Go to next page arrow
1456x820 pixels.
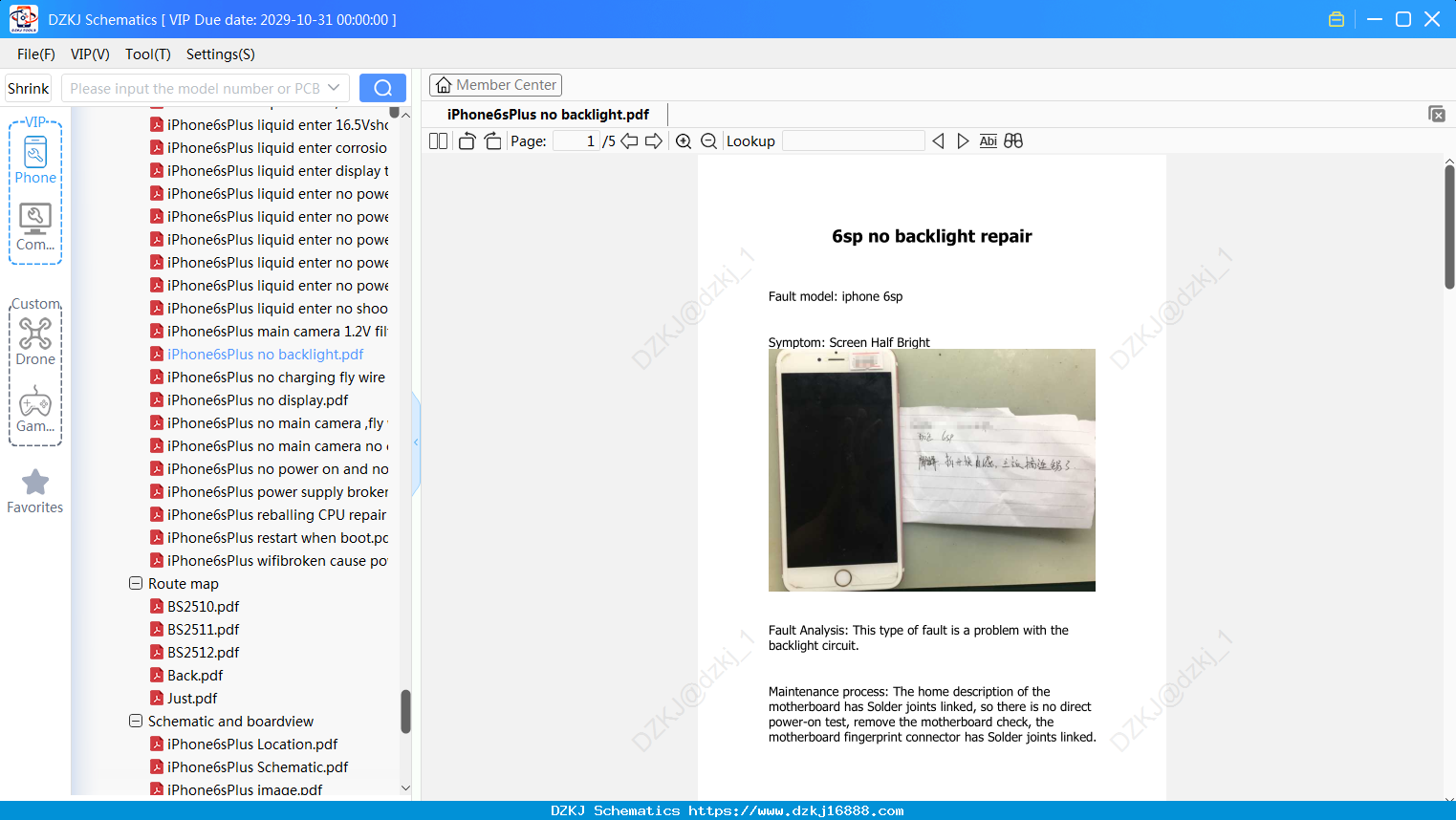(654, 141)
